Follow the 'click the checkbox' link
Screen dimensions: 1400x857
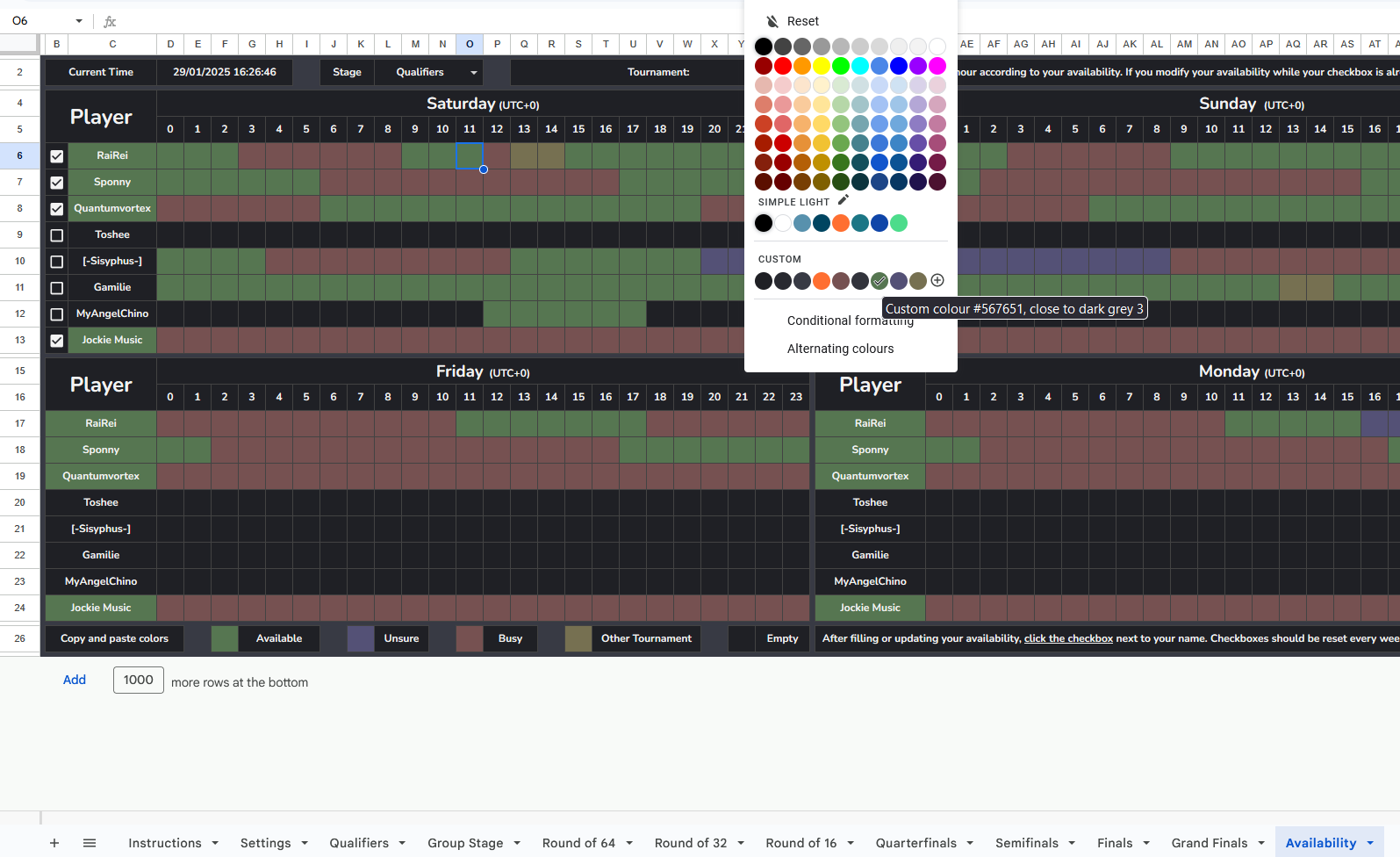point(1068,638)
